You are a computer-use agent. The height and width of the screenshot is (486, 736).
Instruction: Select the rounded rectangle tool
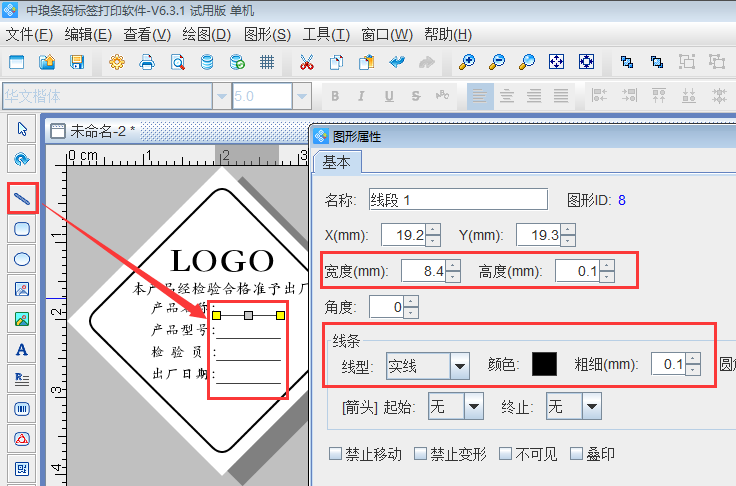pyautogui.click(x=22, y=228)
